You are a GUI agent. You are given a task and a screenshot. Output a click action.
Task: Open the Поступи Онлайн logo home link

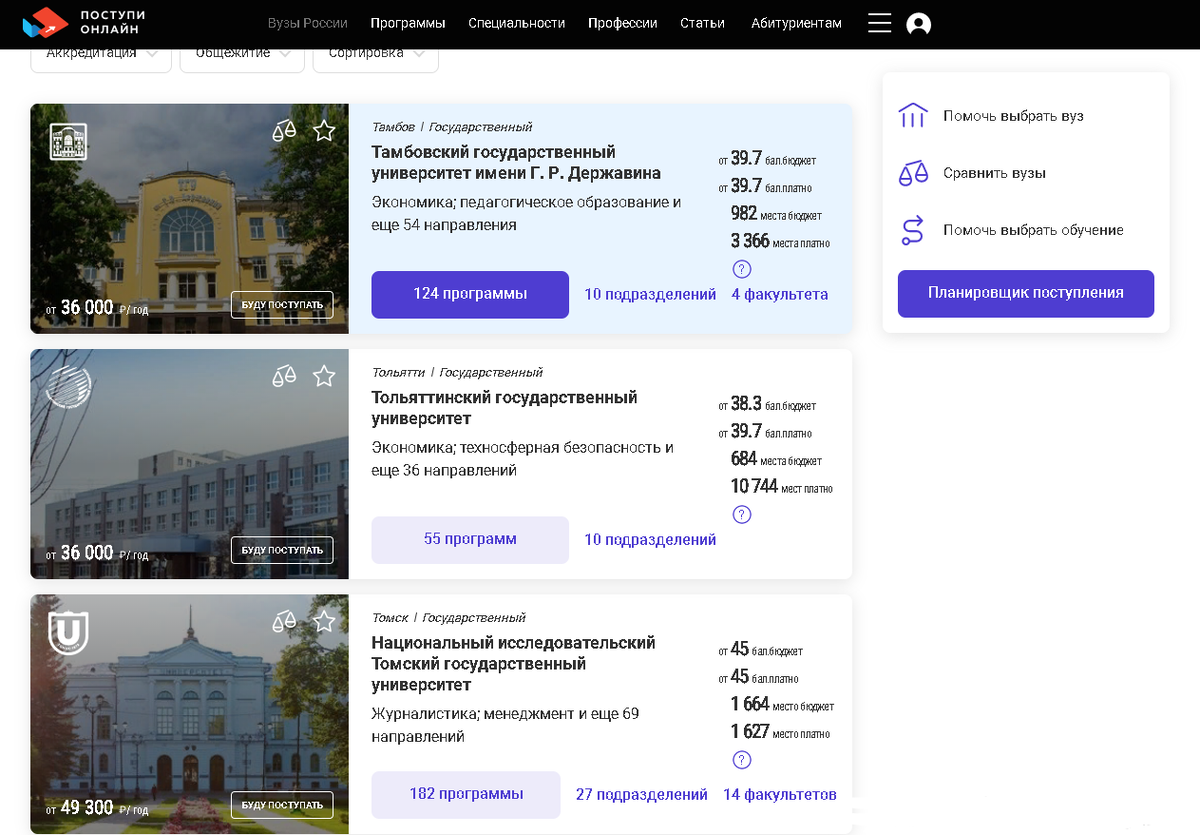pos(83,23)
